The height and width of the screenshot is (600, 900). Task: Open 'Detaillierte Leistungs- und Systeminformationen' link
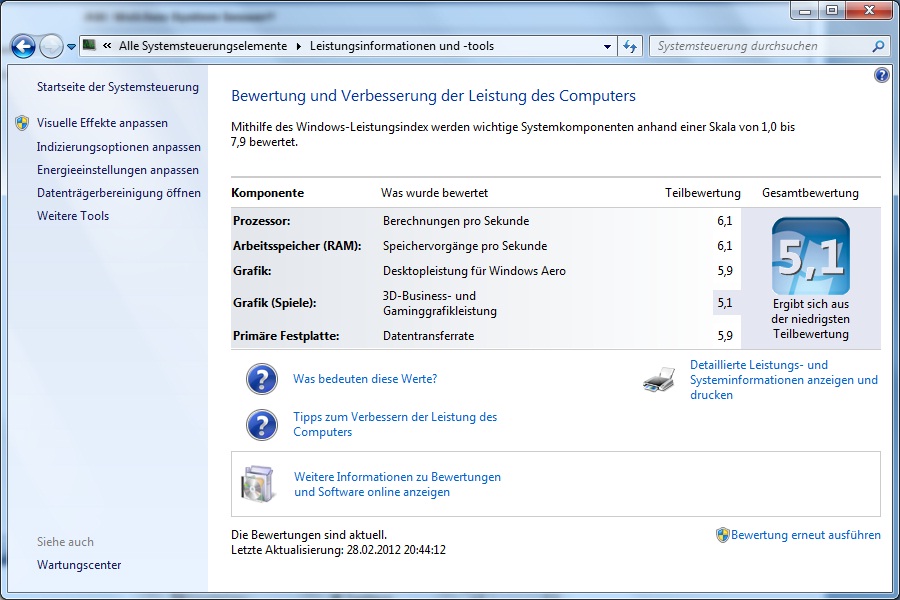point(783,380)
